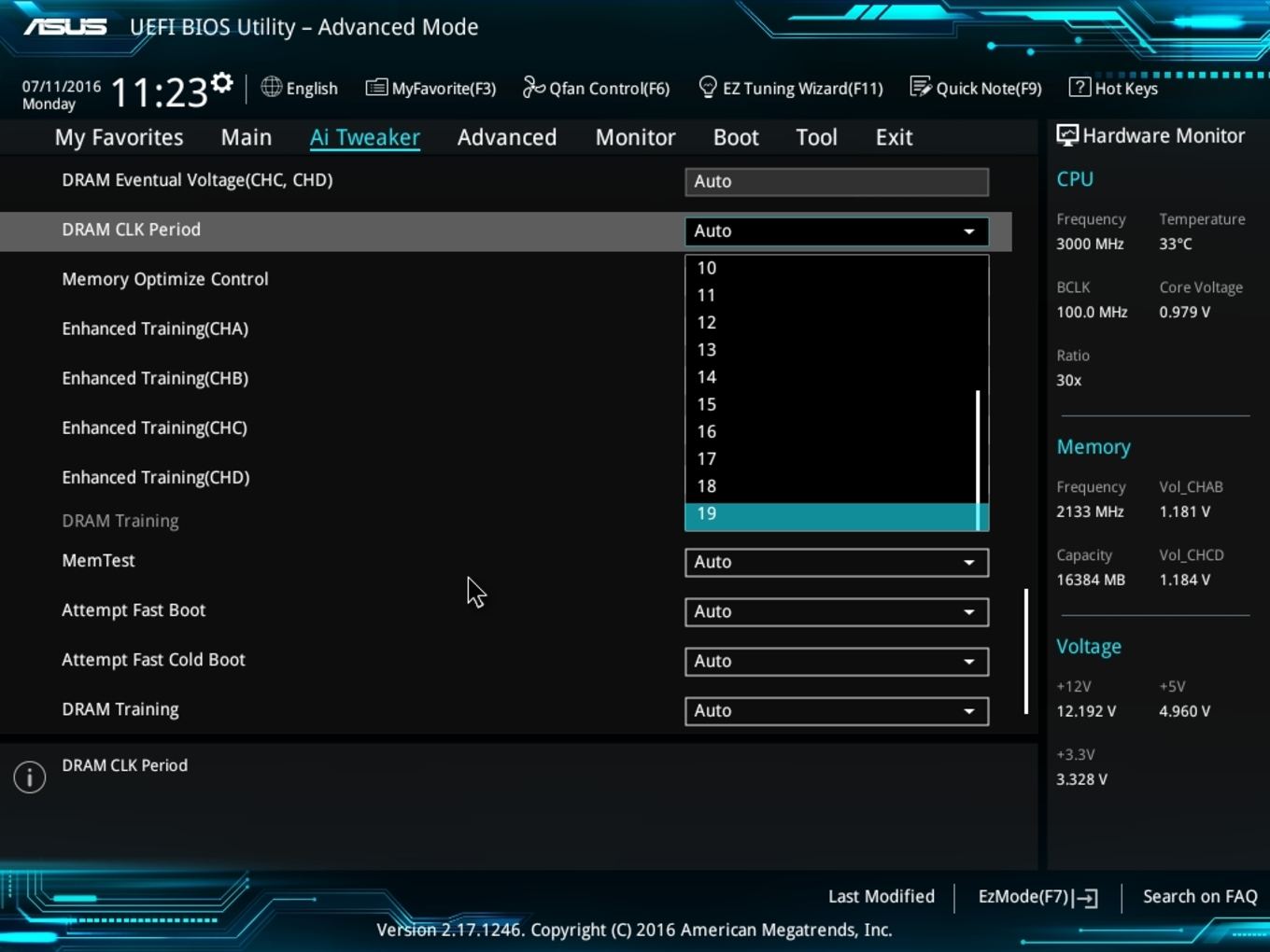
Task: Click DRAM Eventual Voltage(CHC, CHD) input field
Action: tap(837, 181)
